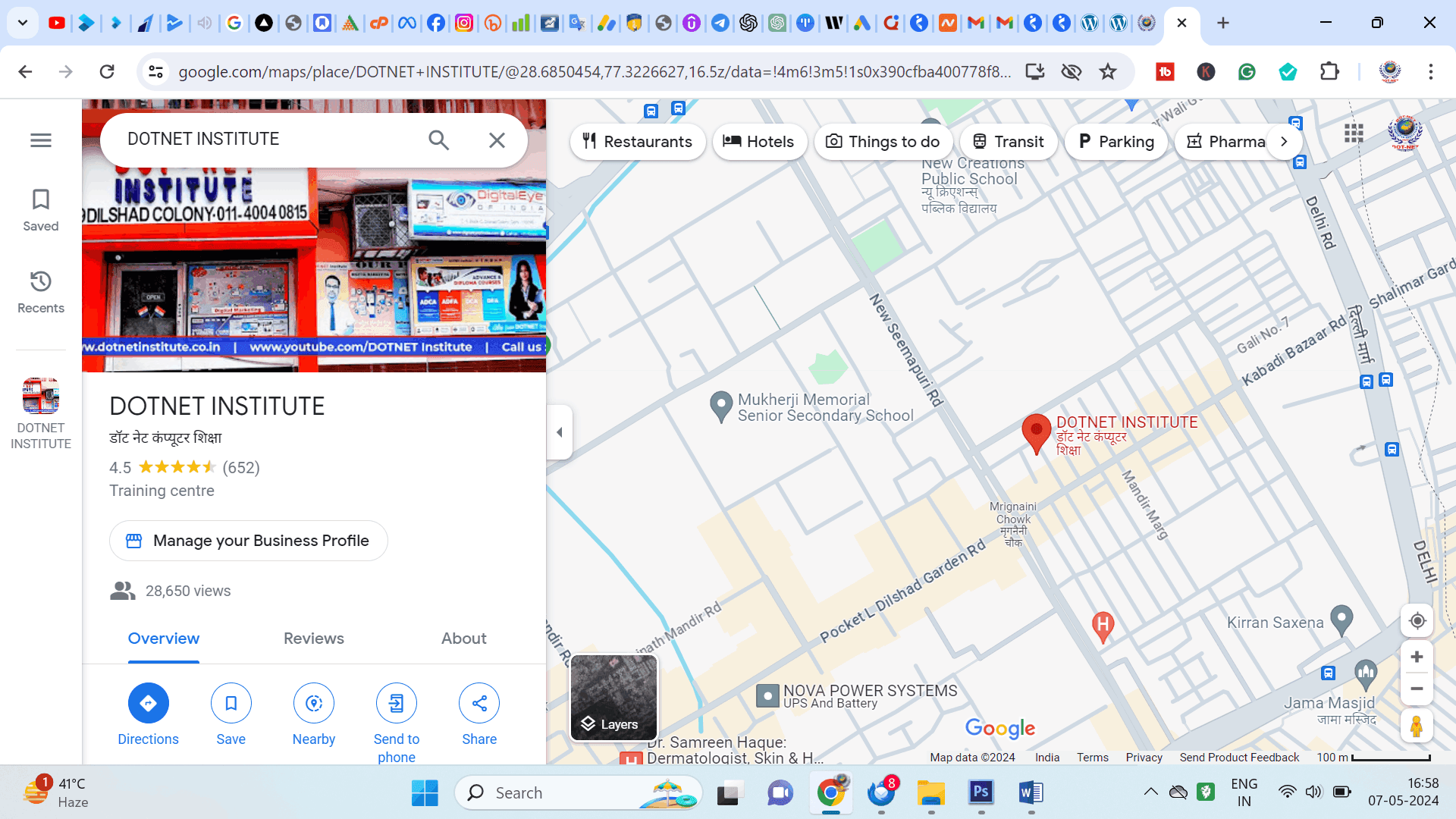Click the Windows taskbar Search box

pyautogui.click(x=578, y=792)
